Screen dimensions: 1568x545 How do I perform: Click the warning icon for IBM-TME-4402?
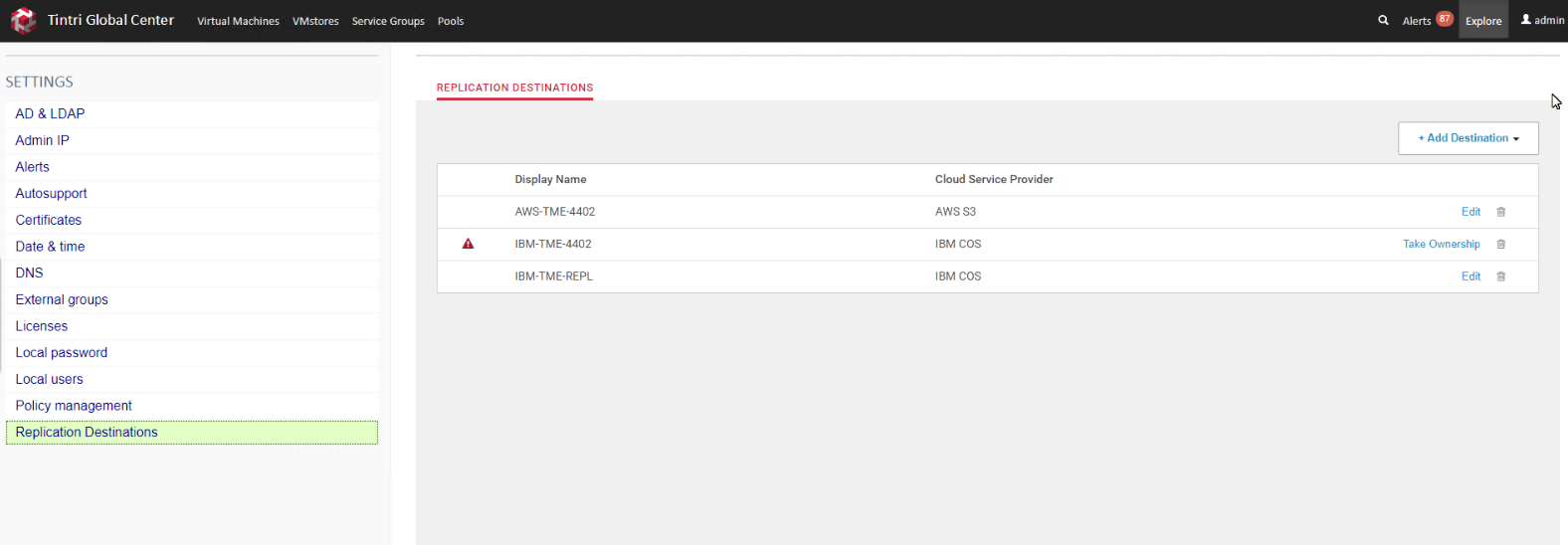(x=468, y=244)
